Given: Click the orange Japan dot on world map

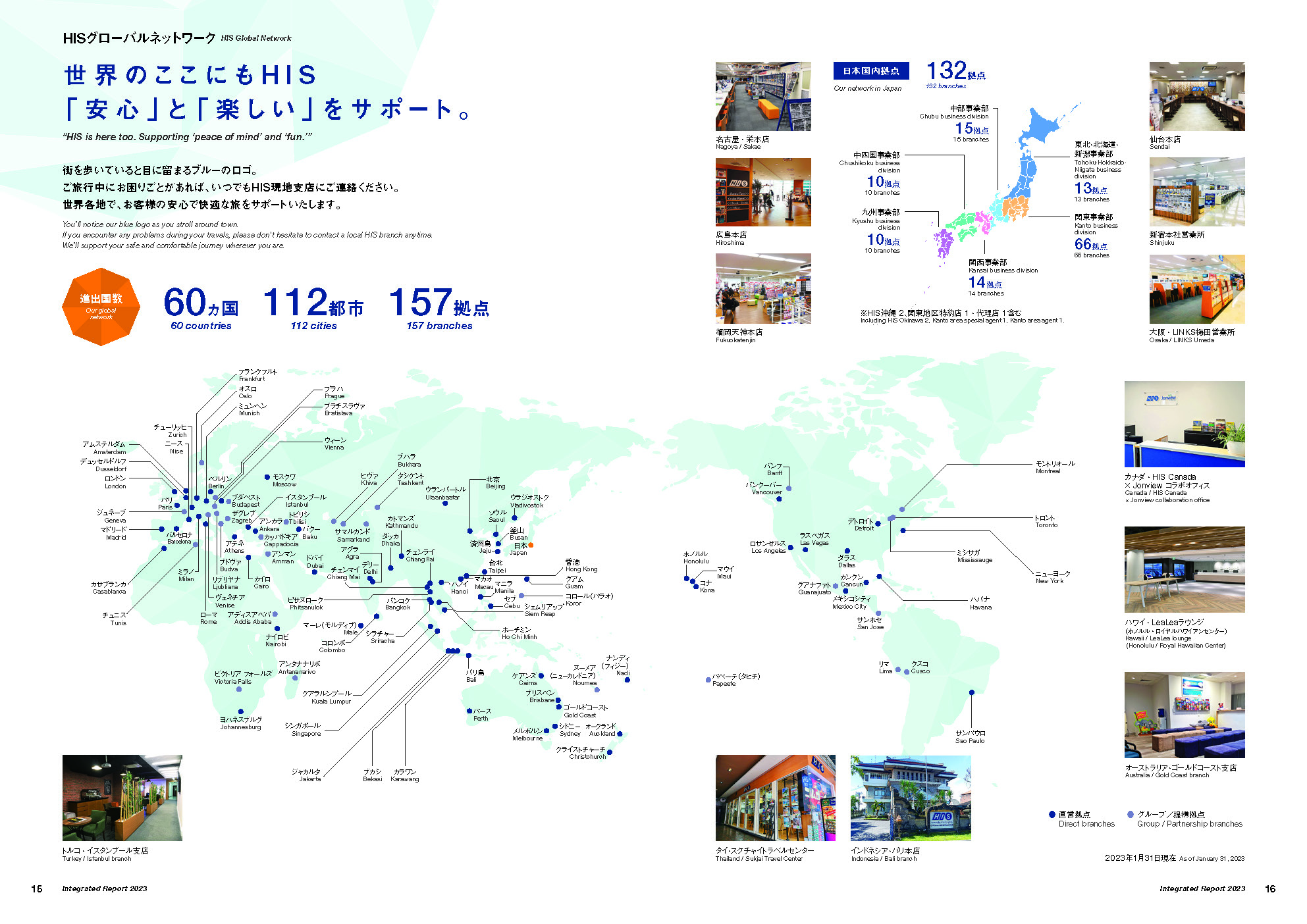Looking at the screenshot, I should [x=531, y=545].
